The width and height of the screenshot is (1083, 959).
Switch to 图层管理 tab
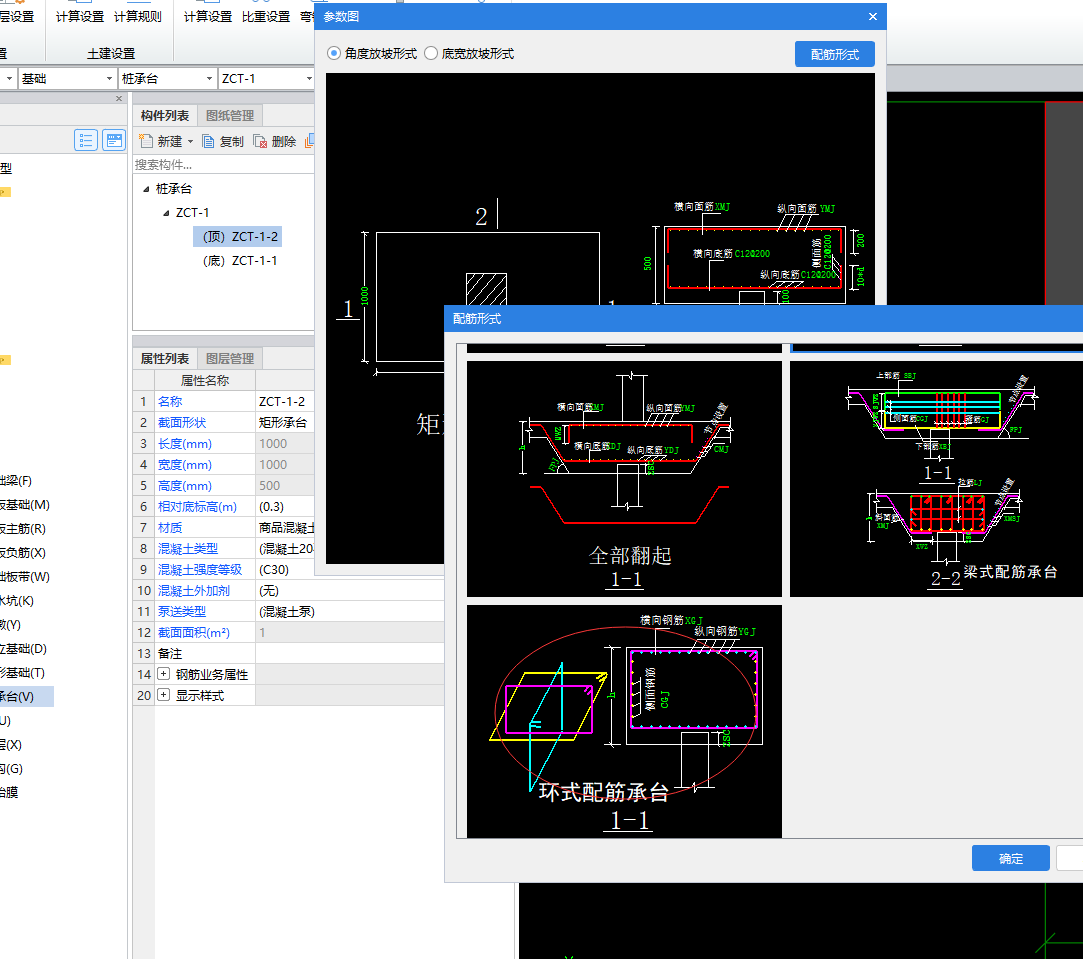coord(230,359)
